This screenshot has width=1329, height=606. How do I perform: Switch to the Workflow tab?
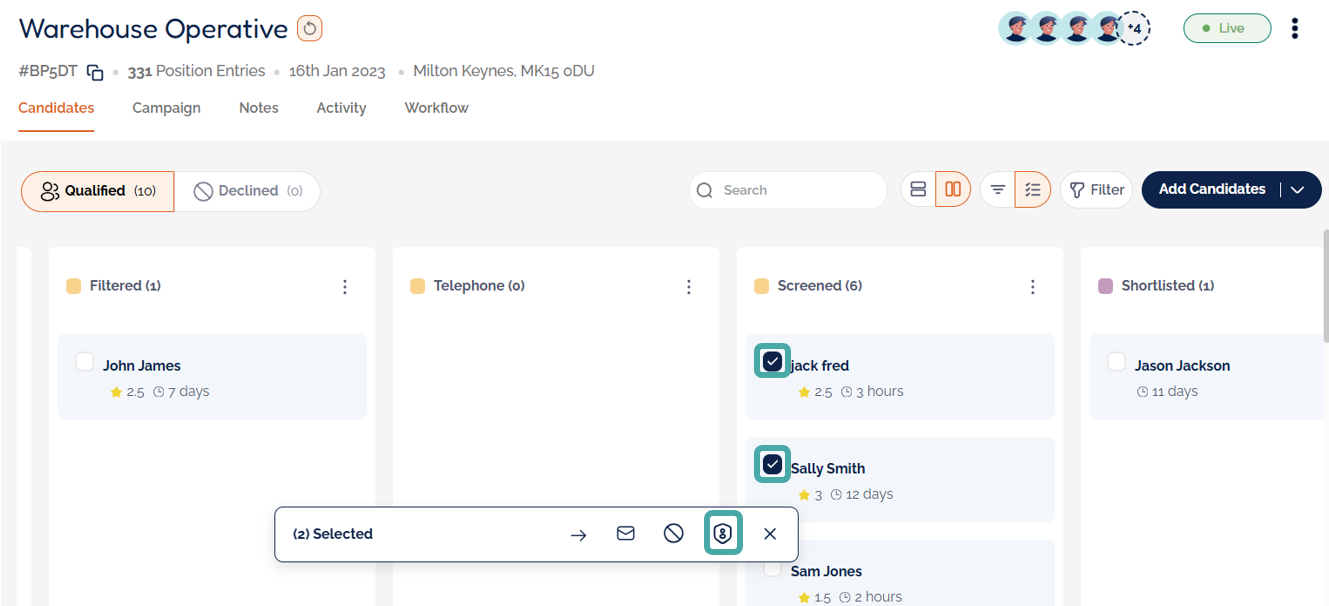pos(436,108)
